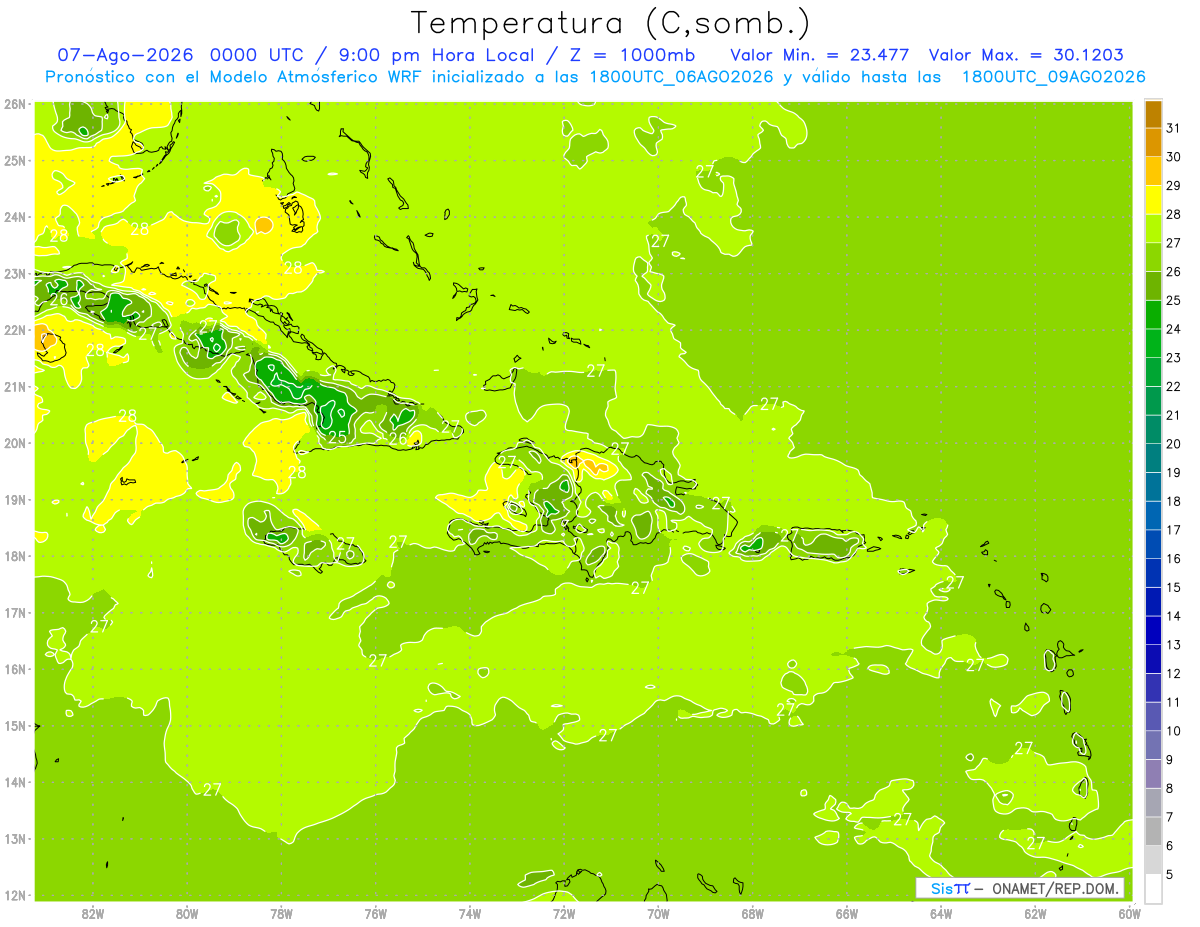Click the 68W longitude axis label
Viewport: 1200px width, 927px height.
(753, 914)
